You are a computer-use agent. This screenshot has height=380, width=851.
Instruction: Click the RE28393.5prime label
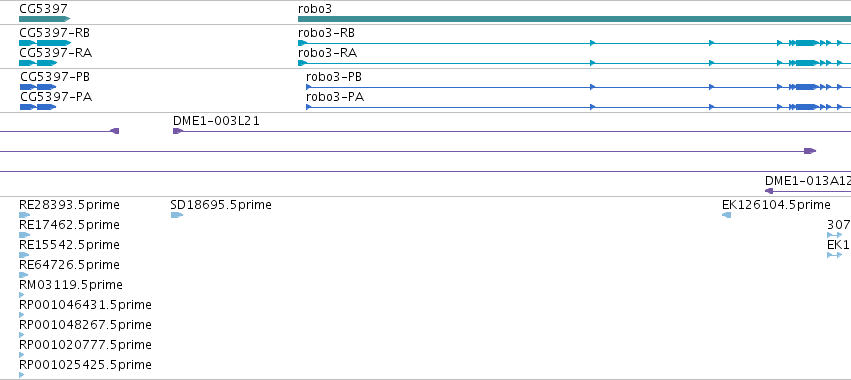click(x=69, y=205)
